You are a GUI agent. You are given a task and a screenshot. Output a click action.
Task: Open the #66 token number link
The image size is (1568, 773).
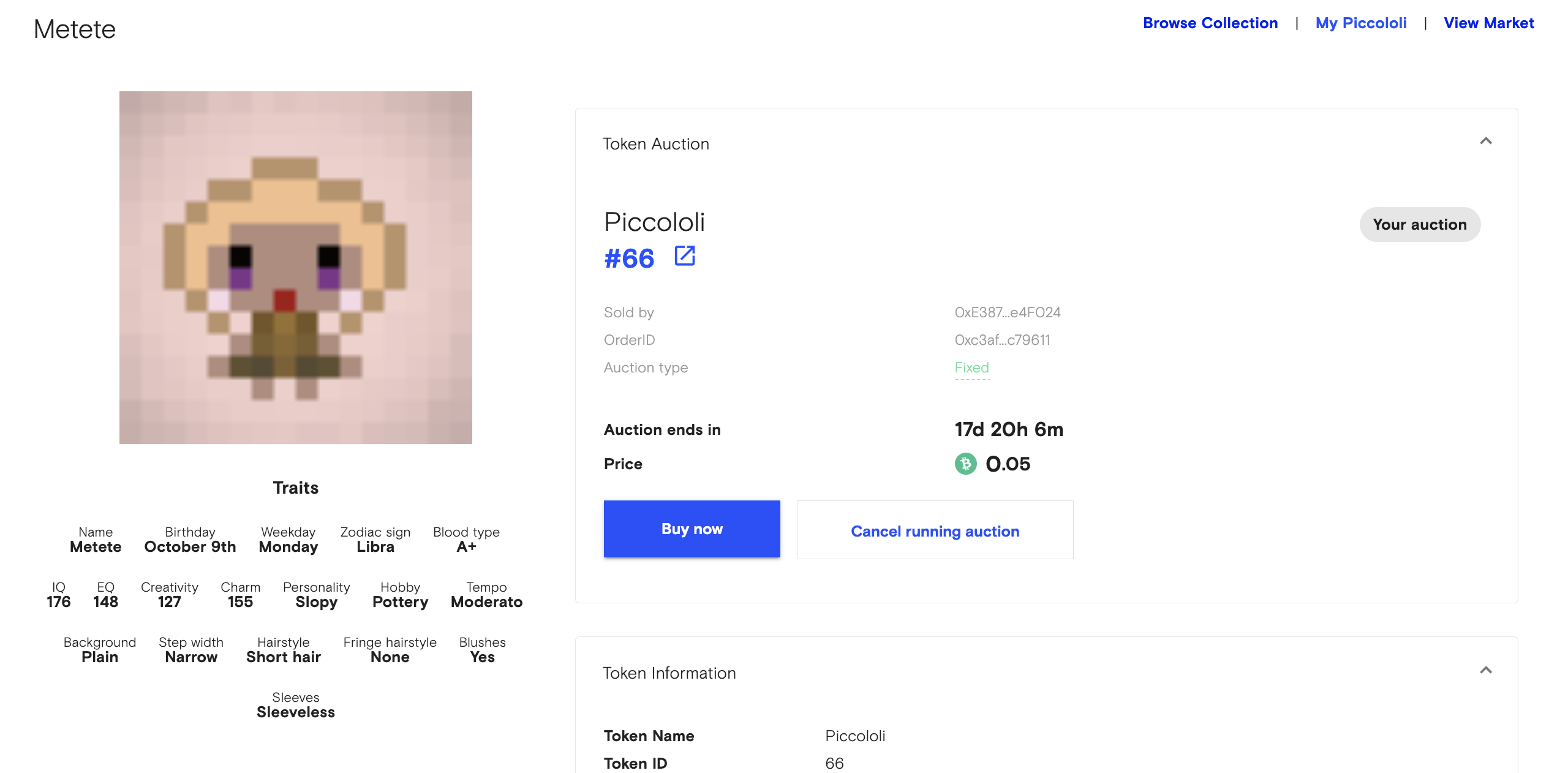[x=629, y=258]
